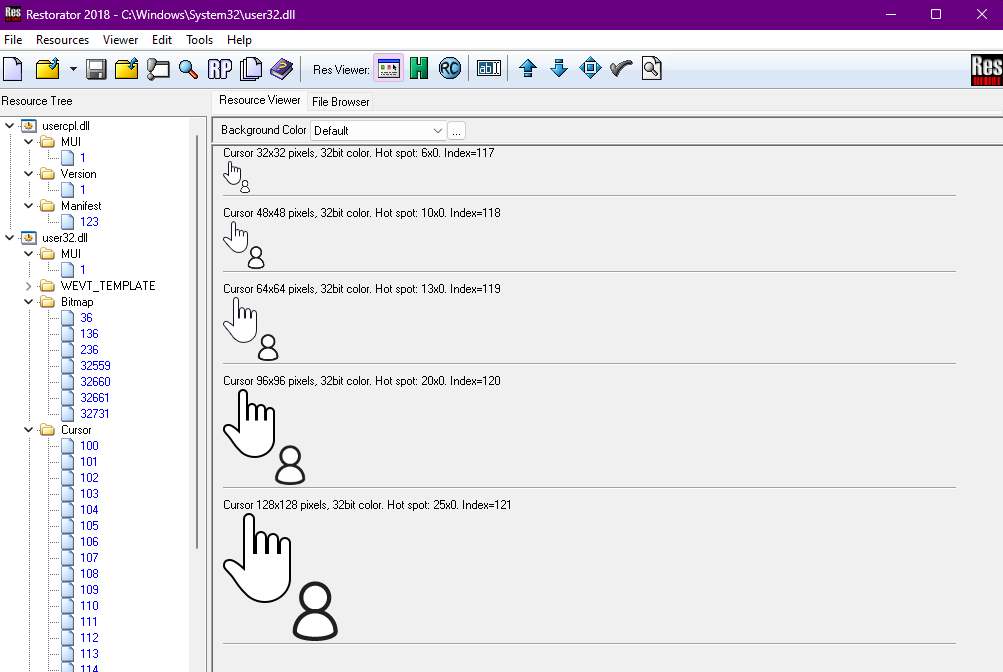
Task: Click the New file toolbar icon
Action: (13, 68)
